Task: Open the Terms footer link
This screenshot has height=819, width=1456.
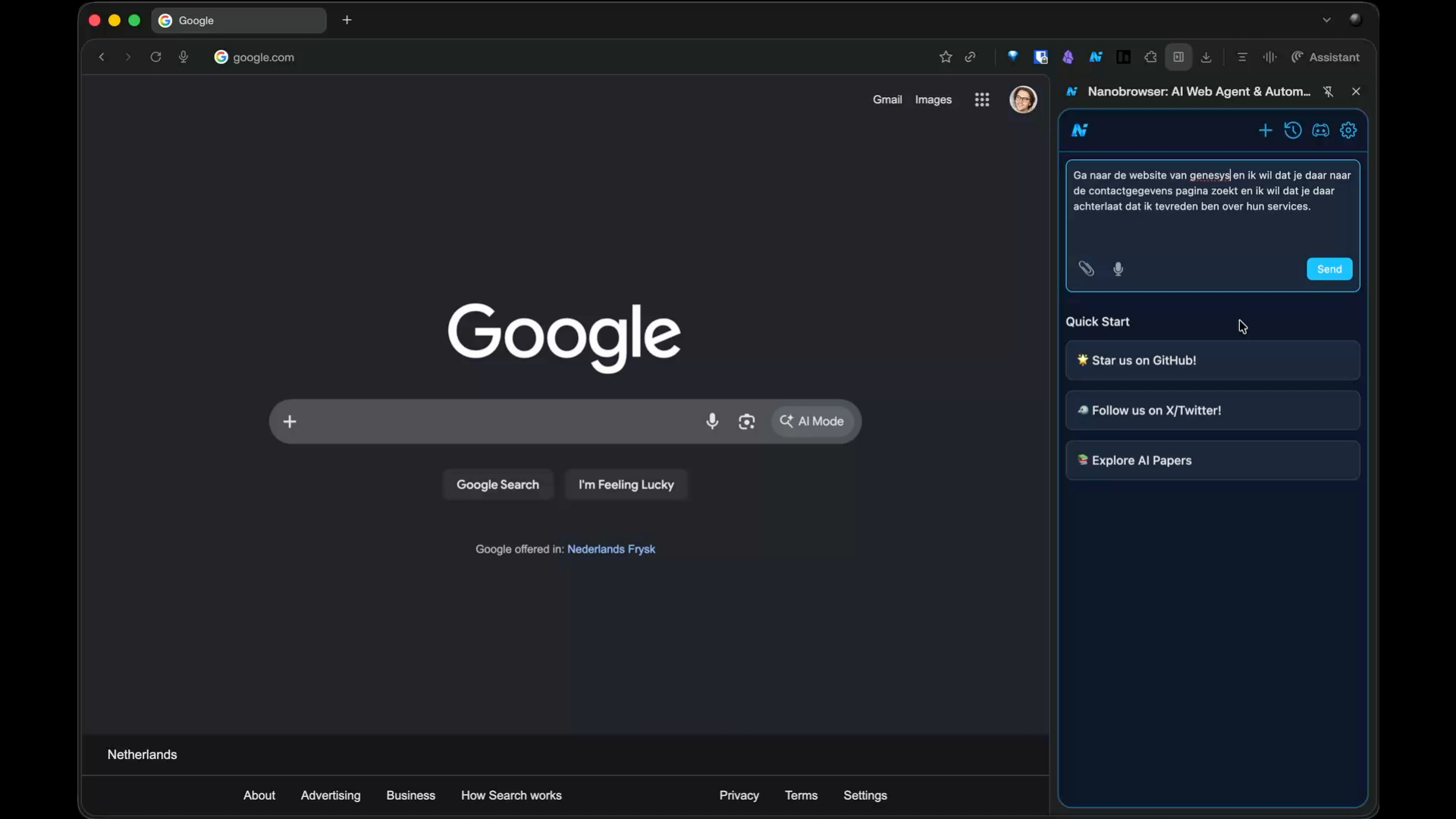Action: [x=801, y=795]
